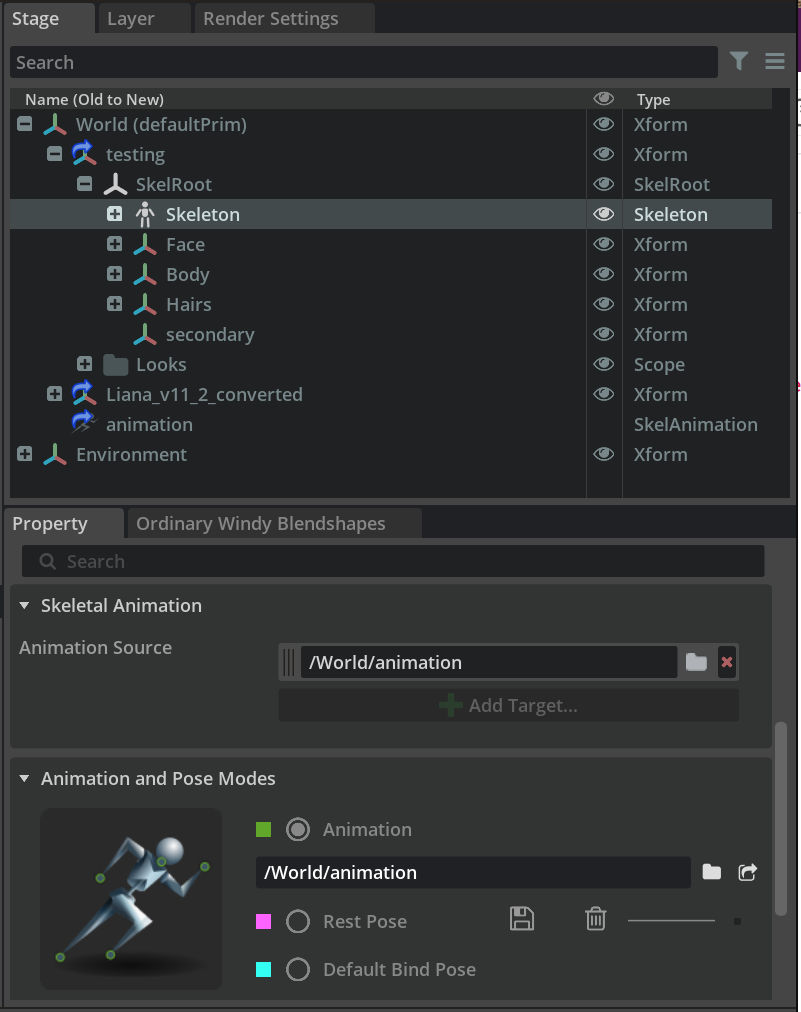Viewport: 801px width, 1012px height.
Task: Click the save icon next to Rest Pose
Action: [x=521, y=919]
